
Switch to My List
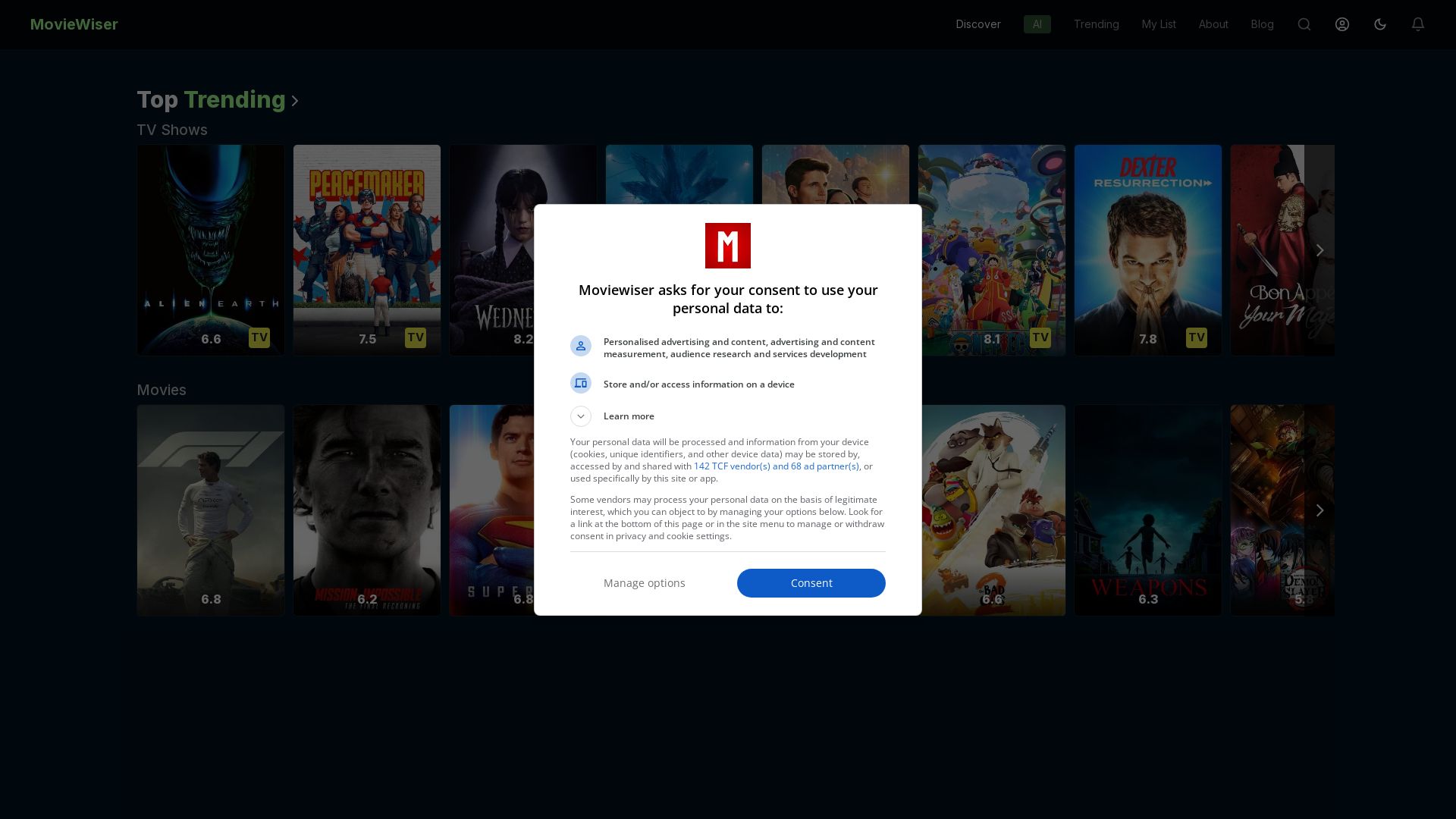pos(1158,24)
